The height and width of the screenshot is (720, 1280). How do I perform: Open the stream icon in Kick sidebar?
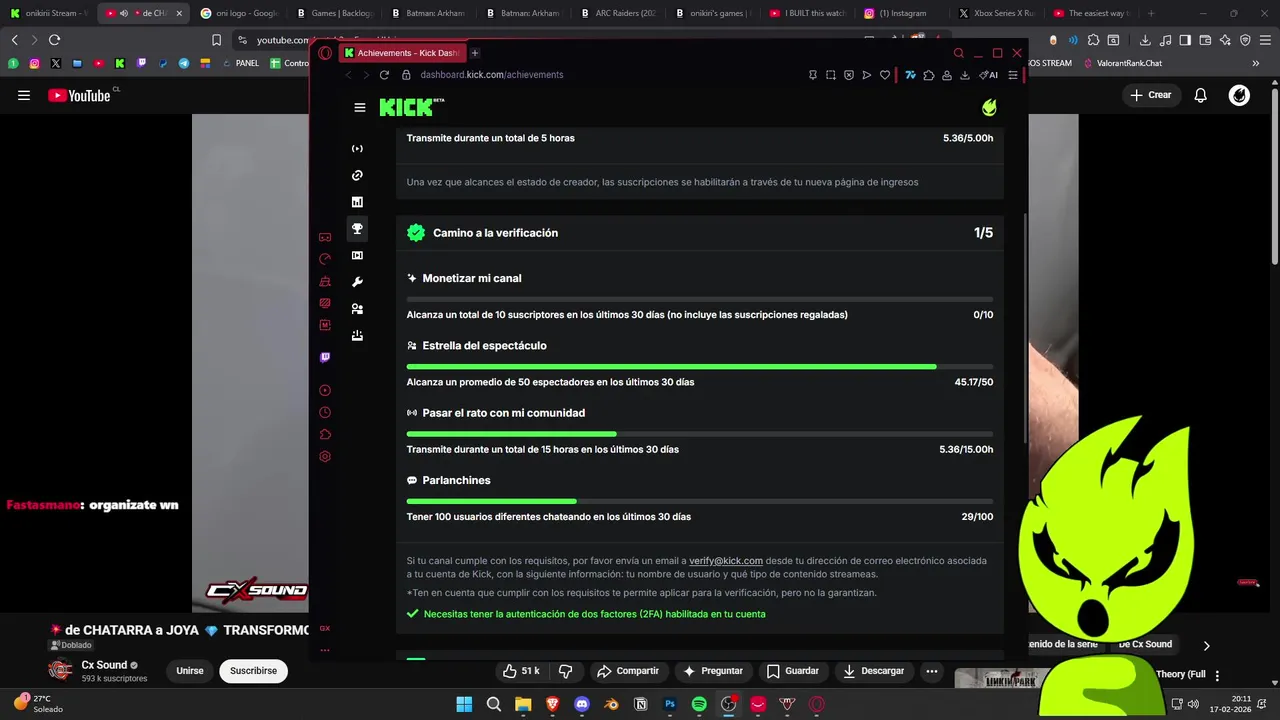(357, 149)
